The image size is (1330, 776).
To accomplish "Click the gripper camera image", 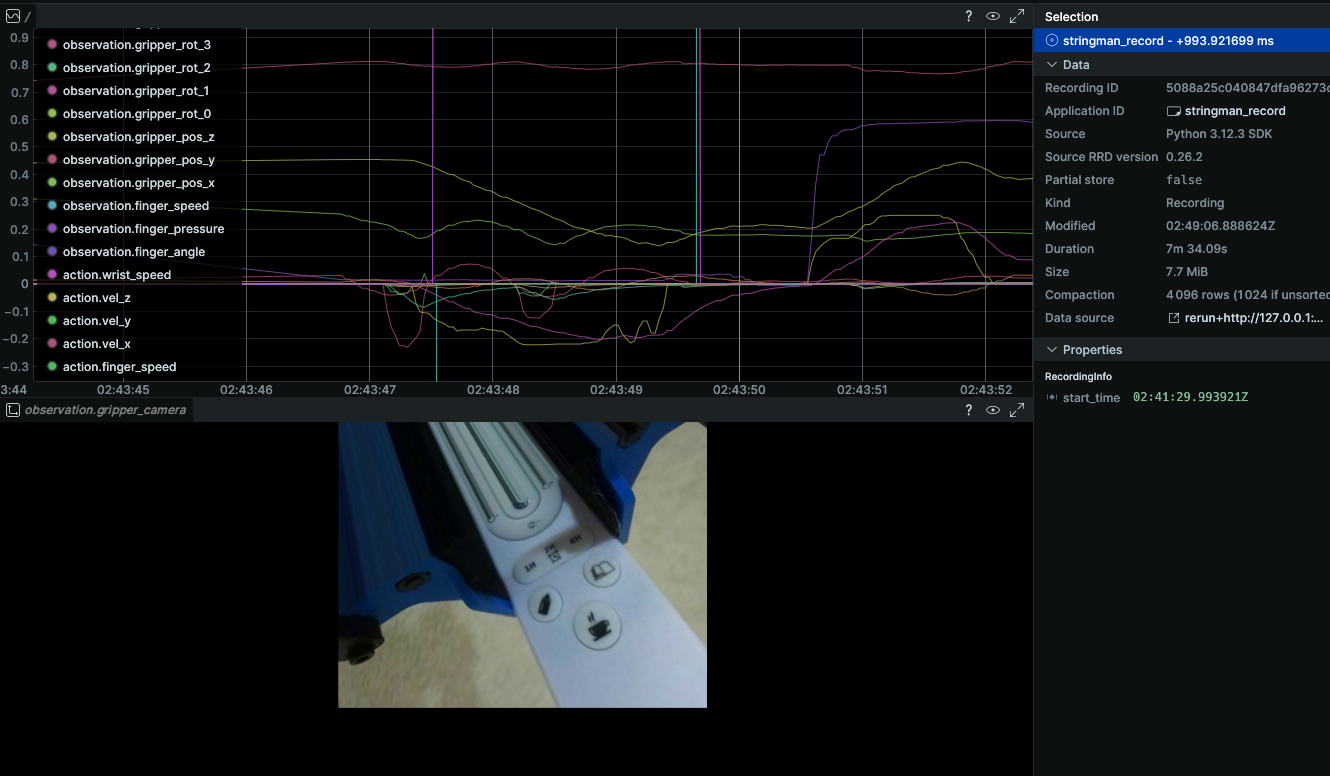I will (522, 565).
